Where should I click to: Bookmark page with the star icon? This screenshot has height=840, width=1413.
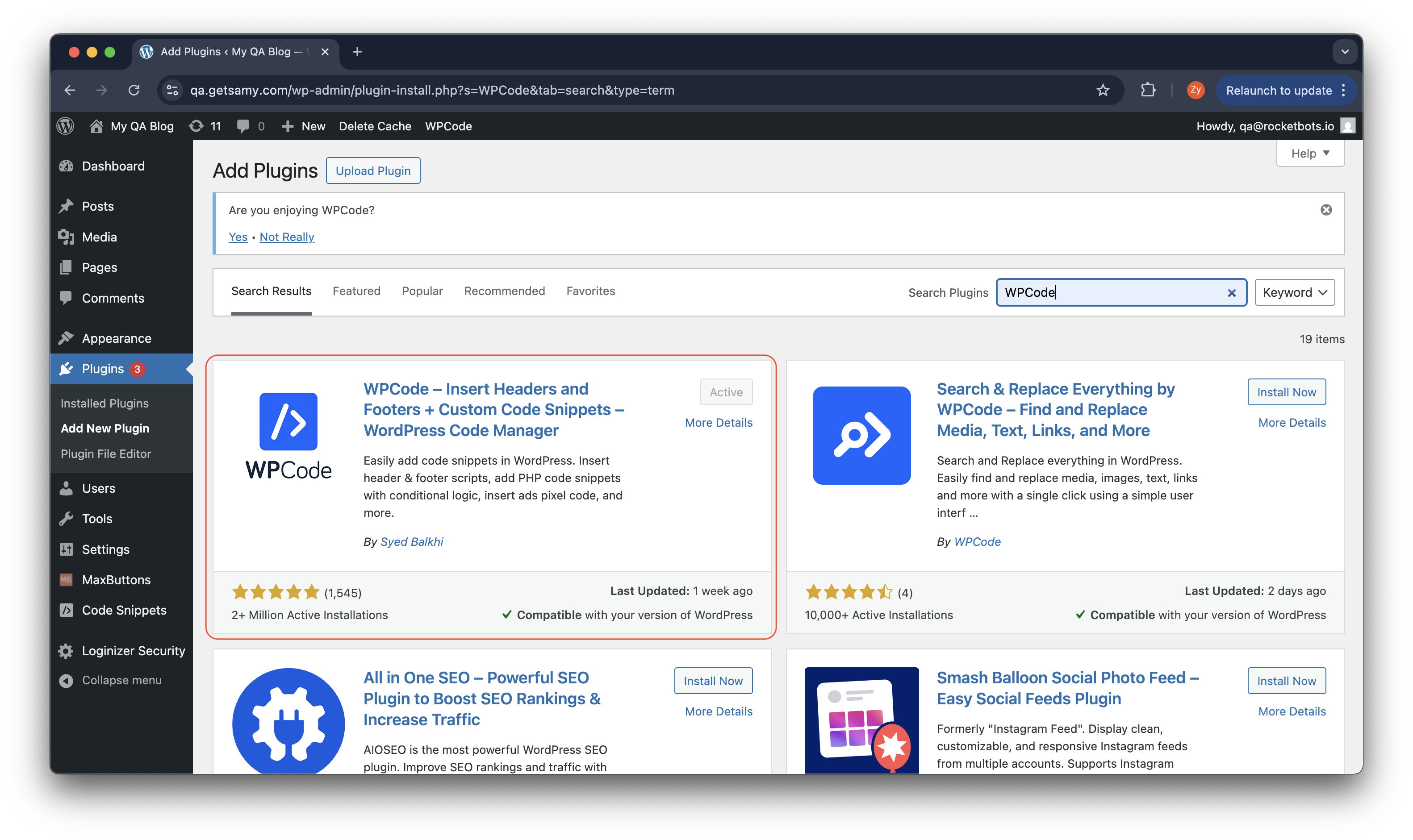click(1102, 90)
